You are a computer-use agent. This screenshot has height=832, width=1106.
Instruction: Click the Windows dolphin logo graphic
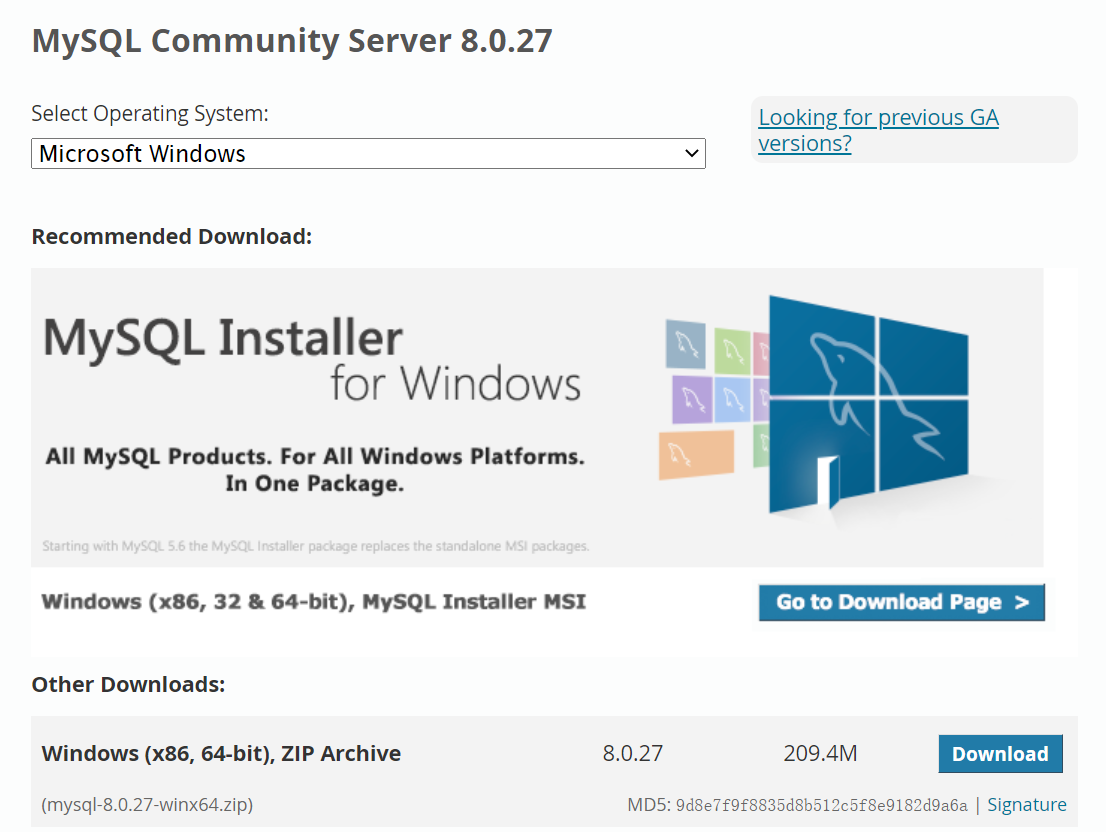click(868, 403)
